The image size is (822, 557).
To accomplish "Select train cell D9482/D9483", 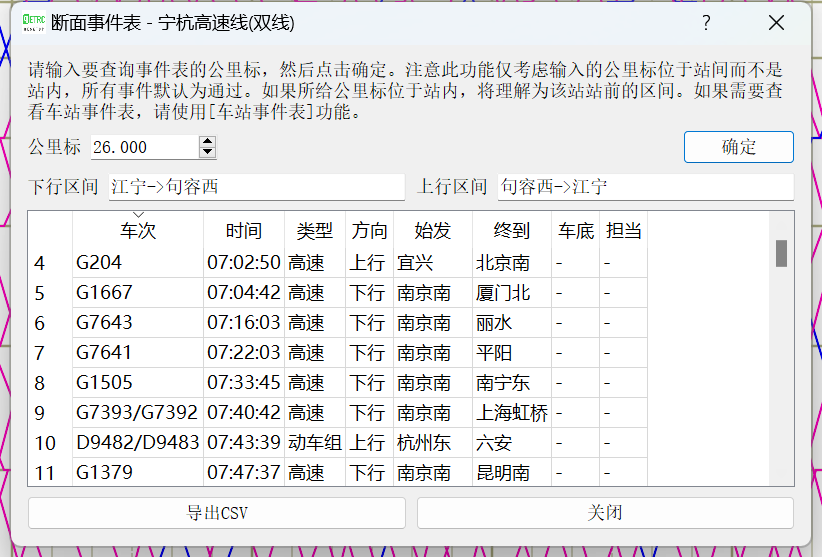I will [138, 443].
